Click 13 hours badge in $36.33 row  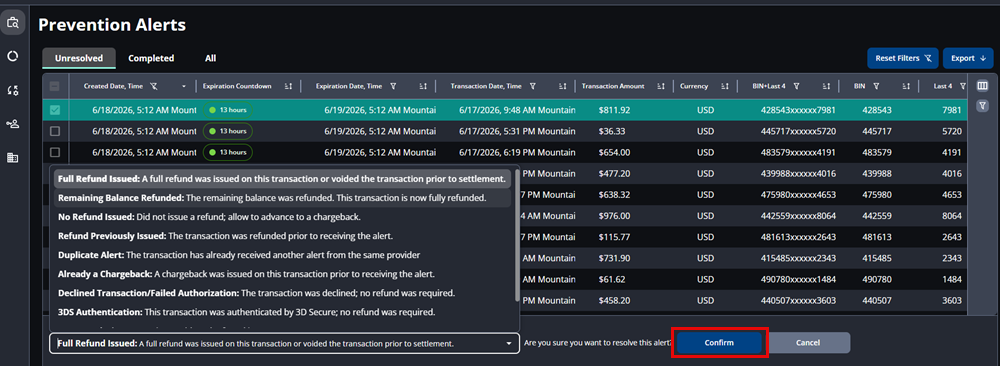coord(228,131)
